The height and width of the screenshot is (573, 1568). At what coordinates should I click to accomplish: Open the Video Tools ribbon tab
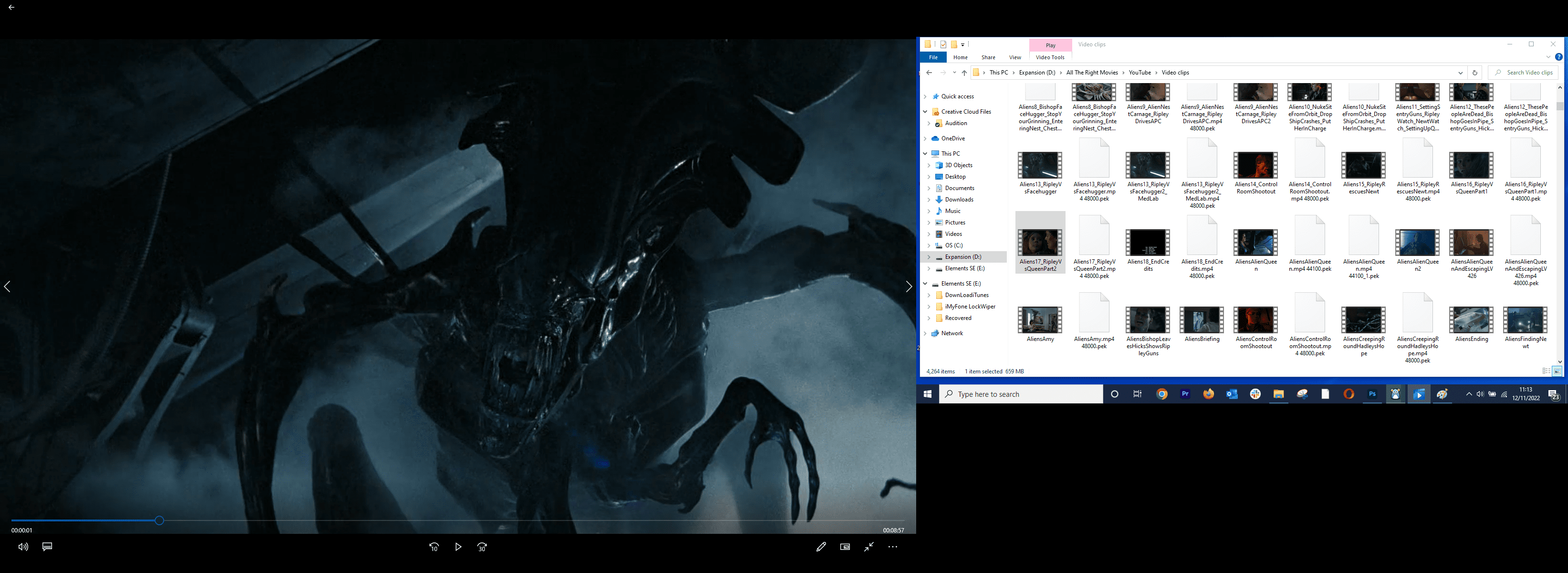pyautogui.click(x=1050, y=57)
